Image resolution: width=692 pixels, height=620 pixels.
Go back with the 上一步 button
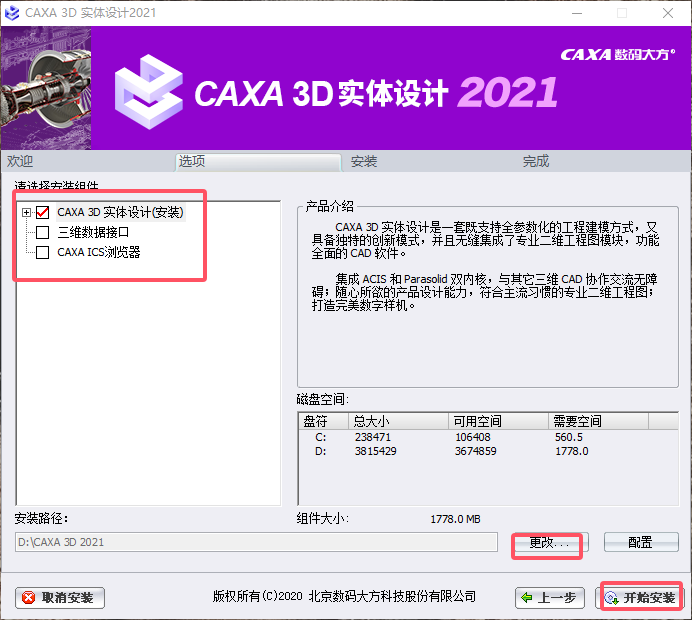tap(550, 598)
